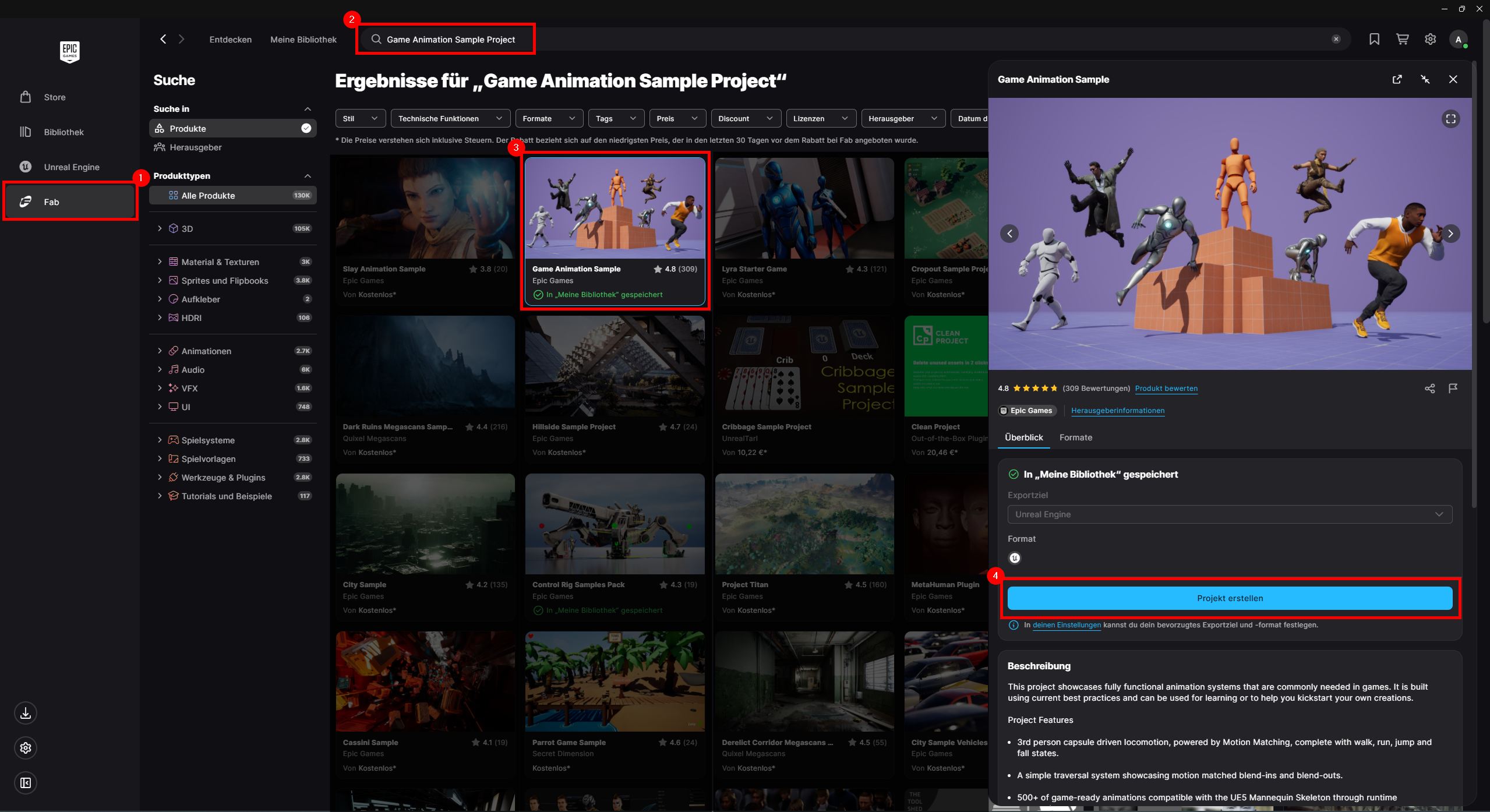Open the Lizenzen filter dropdown

click(821, 118)
